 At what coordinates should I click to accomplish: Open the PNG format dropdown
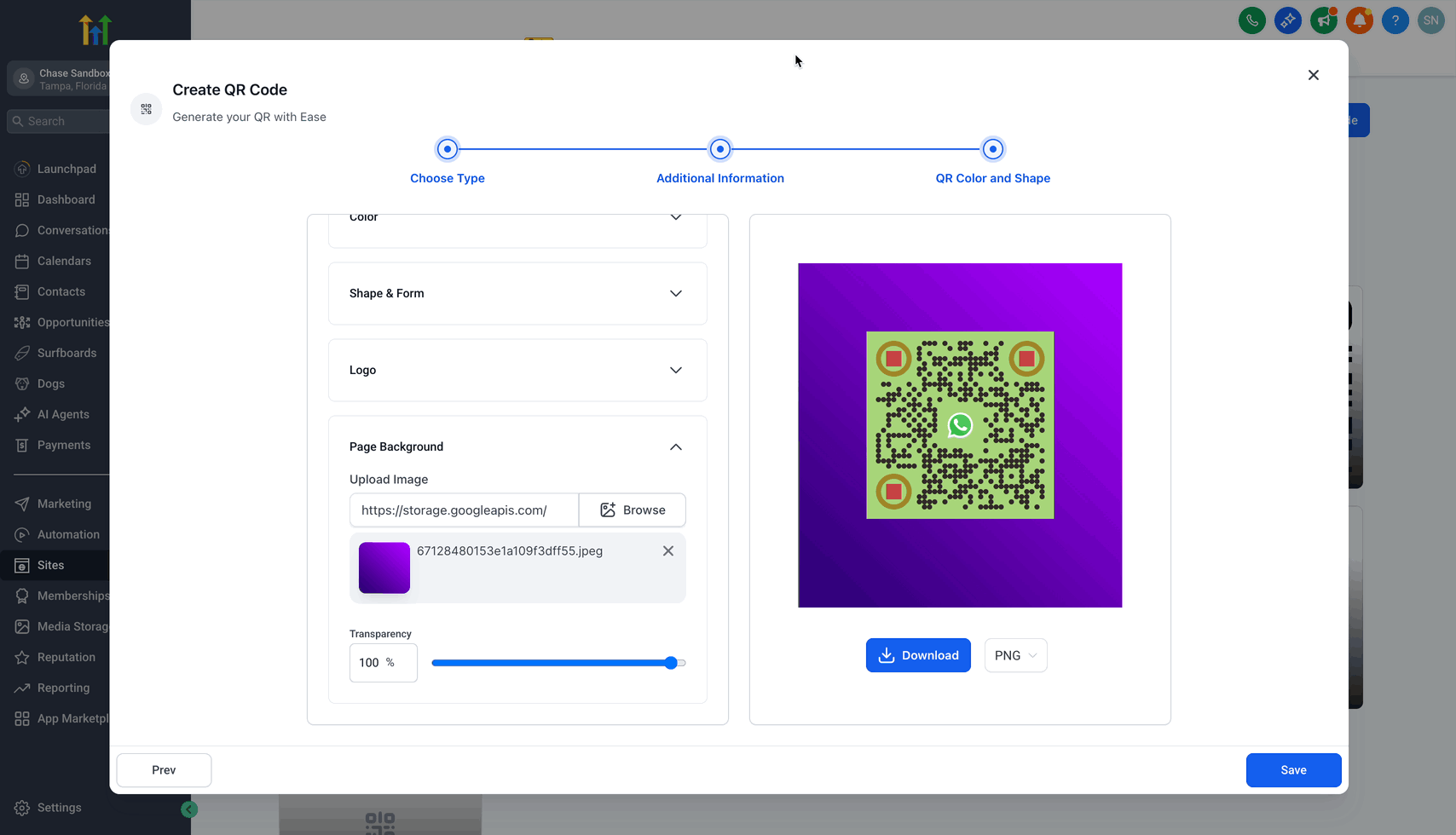[x=1015, y=655]
